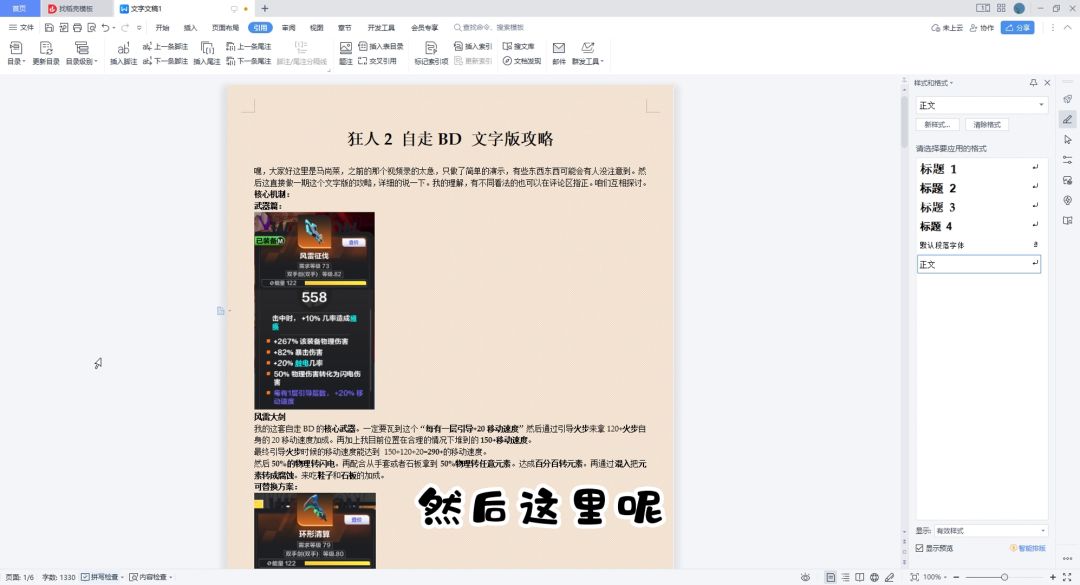Go to 上一条尾注 previous endnote
This screenshot has height=585, width=1080.
(x=249, y=46)
